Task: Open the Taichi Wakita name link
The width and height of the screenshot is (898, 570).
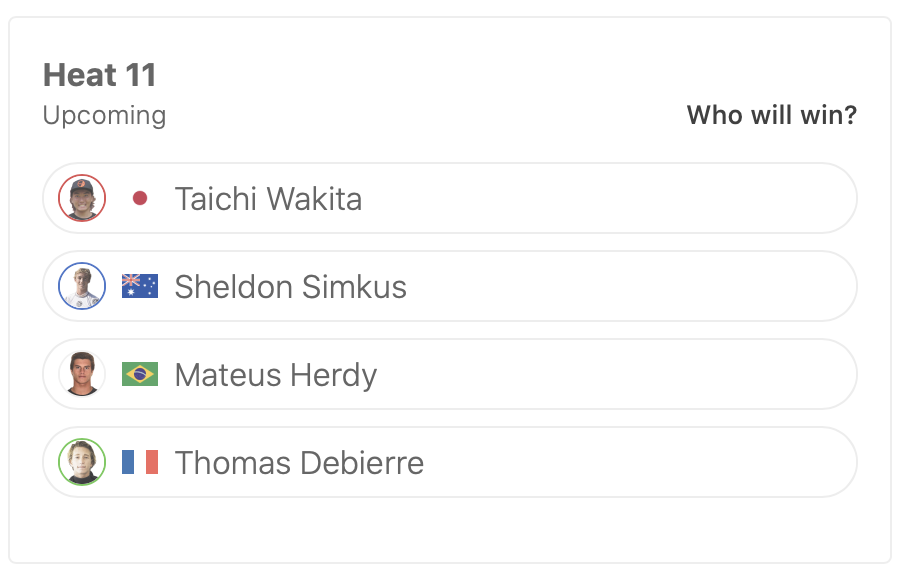Action: click(x=268, y=198)
